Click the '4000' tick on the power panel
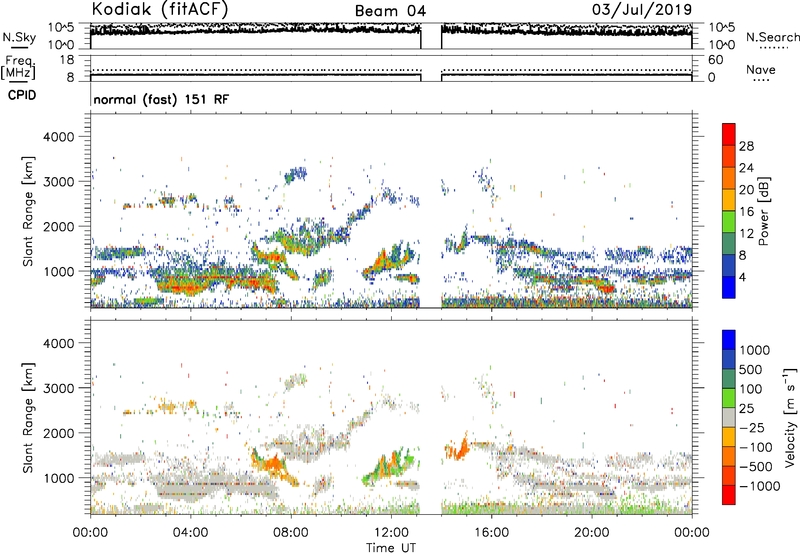 58,137
